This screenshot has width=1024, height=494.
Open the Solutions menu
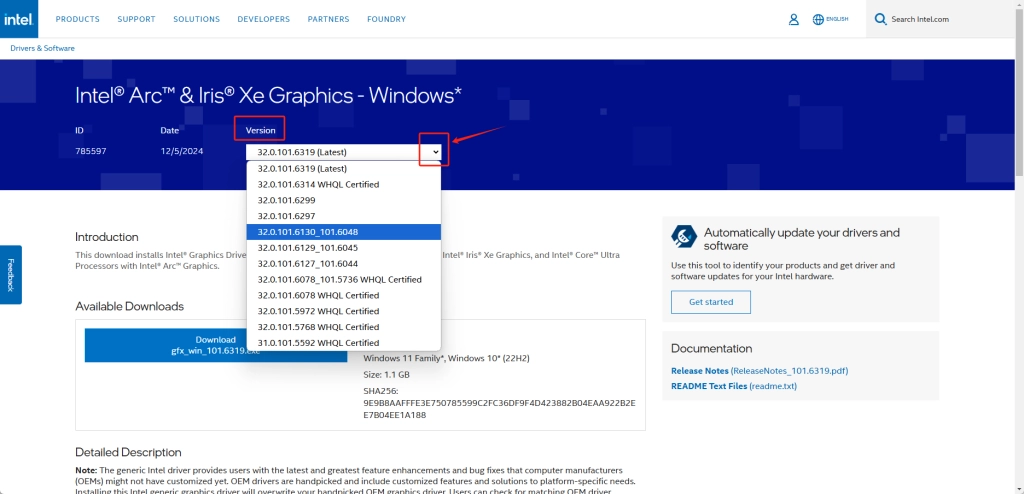[x=197, y=19]
